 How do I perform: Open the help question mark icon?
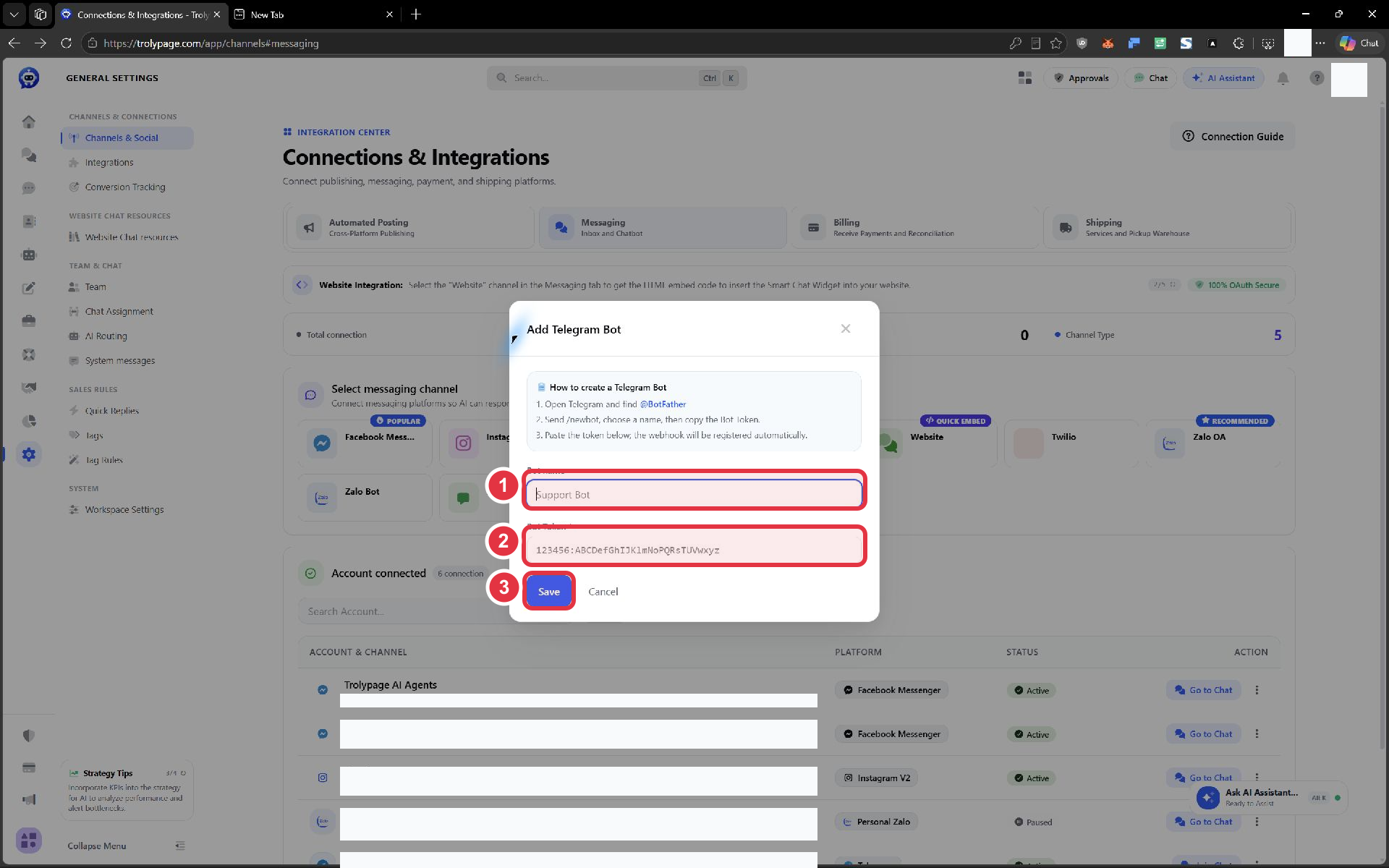(1317, 78)
